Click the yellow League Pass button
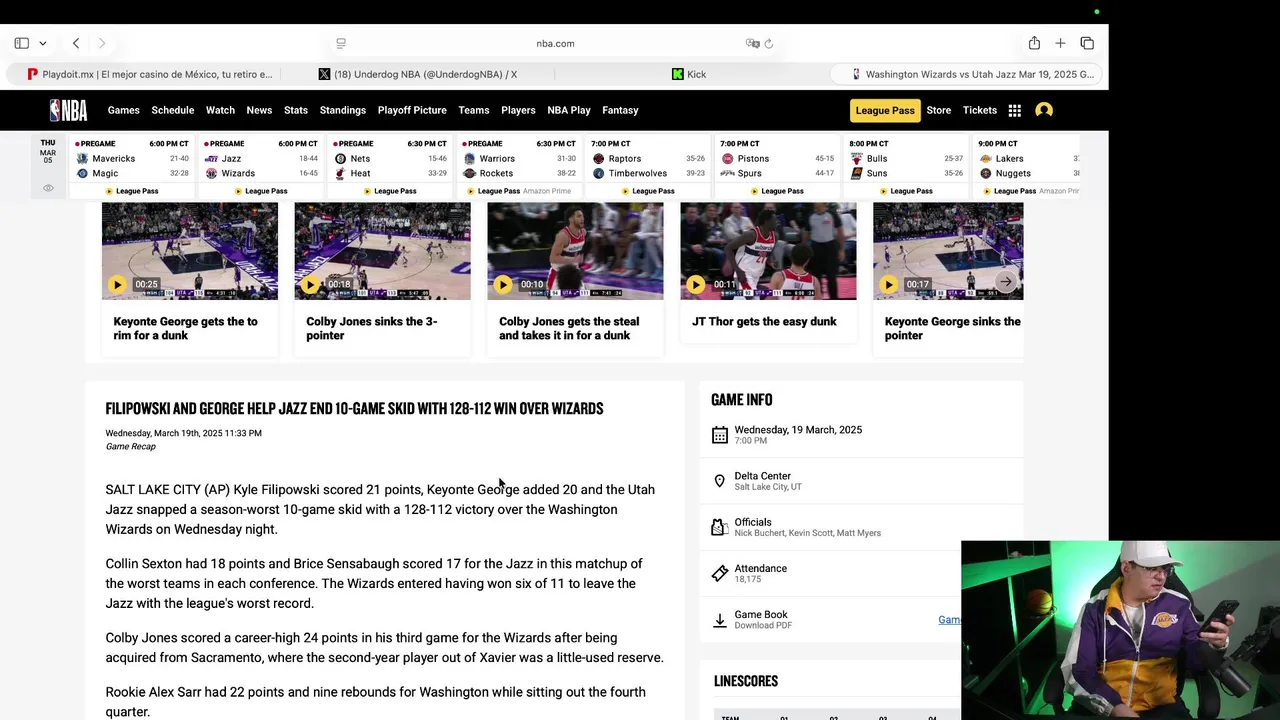Viewport: 1280px width, 720px height. coord(885,110)
